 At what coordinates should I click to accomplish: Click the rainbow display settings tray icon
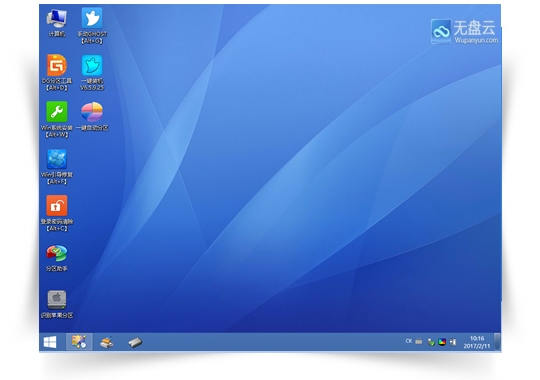[442, 342]
